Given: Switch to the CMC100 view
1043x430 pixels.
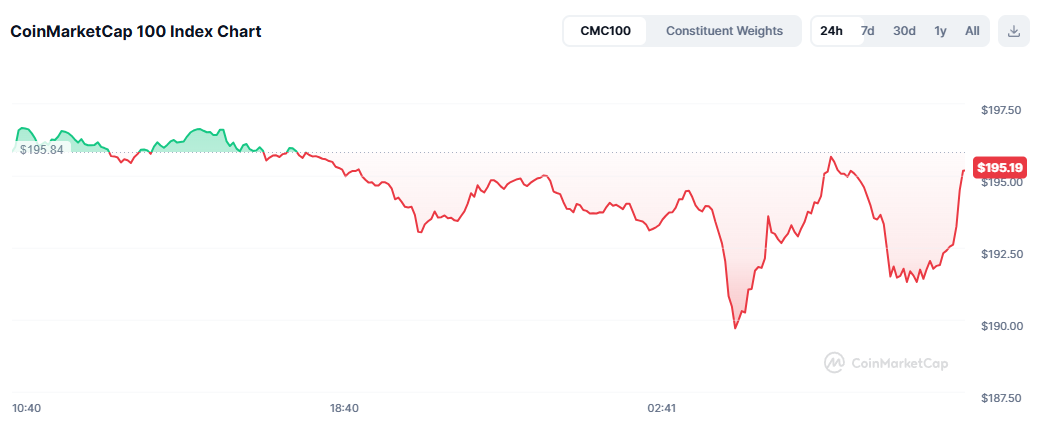Looking at the screenshot, I should (605, 31).
